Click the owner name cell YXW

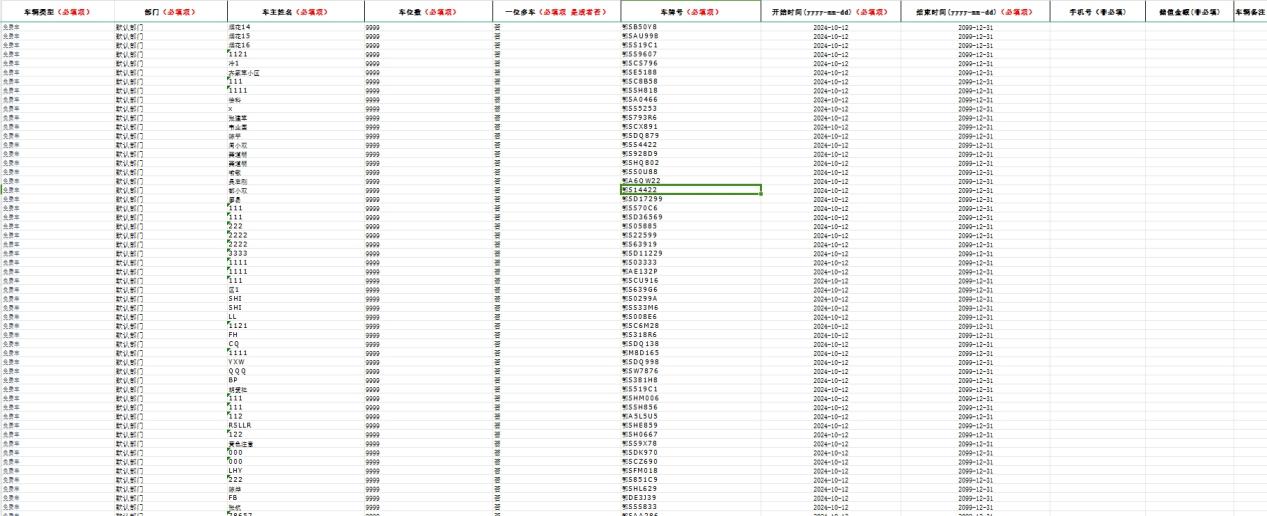(x=295, y=362)
